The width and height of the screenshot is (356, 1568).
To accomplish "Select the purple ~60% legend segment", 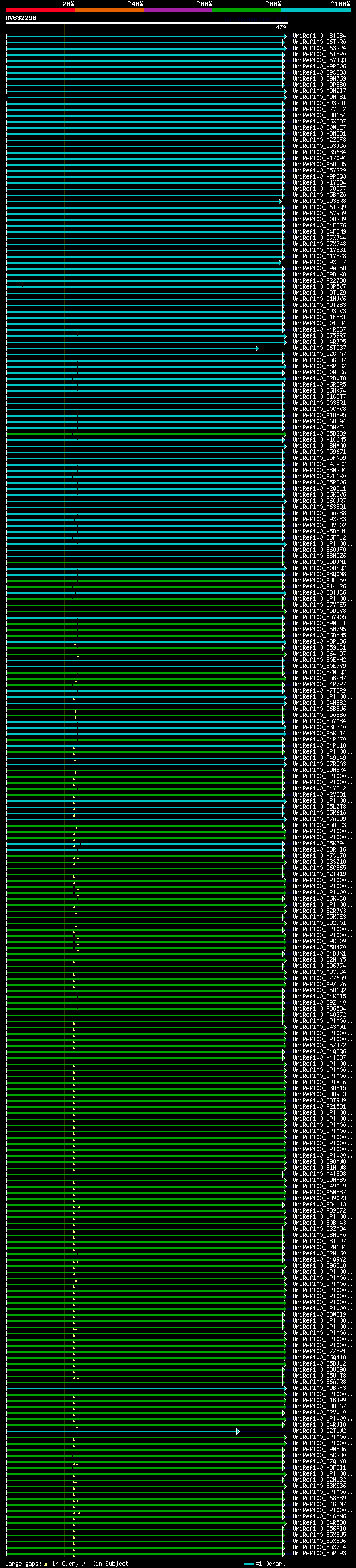I will pyautogui.click(x=177, y=10).
